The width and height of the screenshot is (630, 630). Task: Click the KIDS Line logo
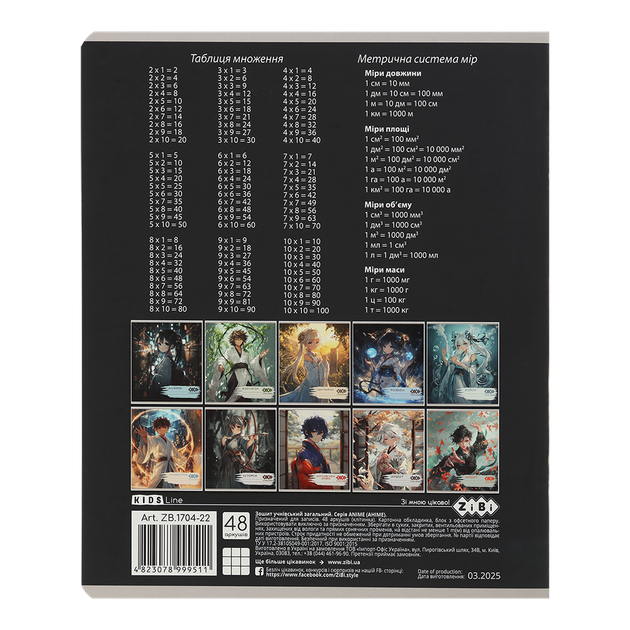pos(157,500)
